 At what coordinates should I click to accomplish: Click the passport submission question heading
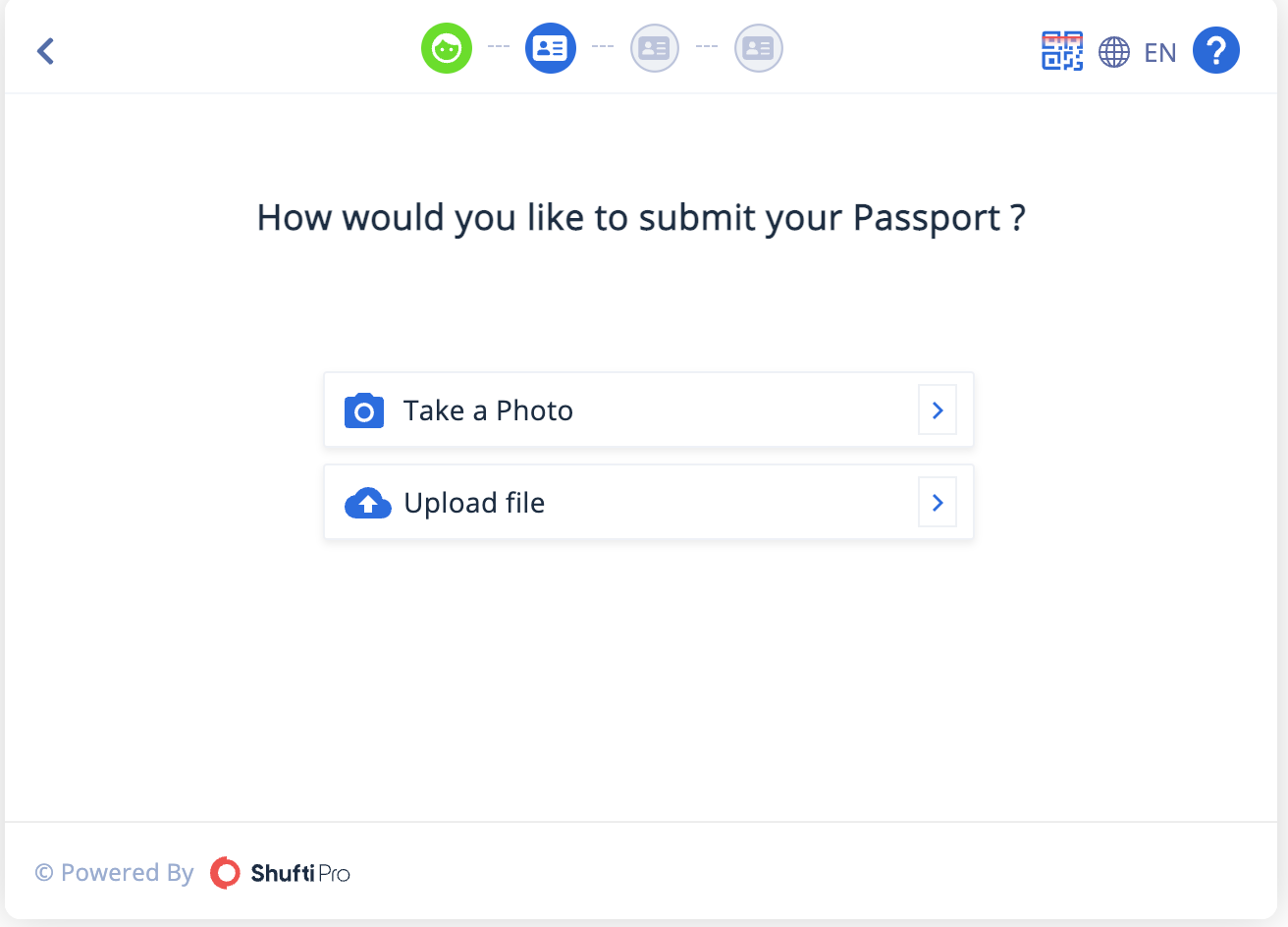point(641,217)
